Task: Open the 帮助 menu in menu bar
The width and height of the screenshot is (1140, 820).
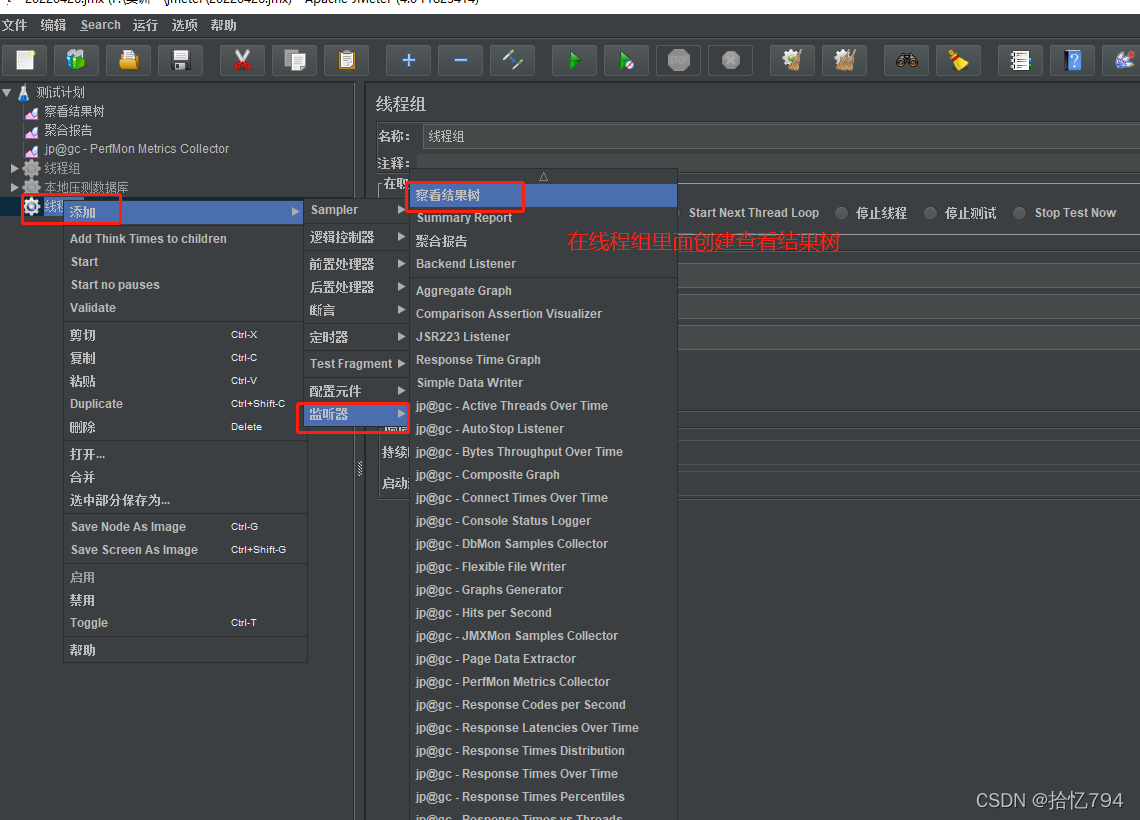Action: (x=223, y=25)
